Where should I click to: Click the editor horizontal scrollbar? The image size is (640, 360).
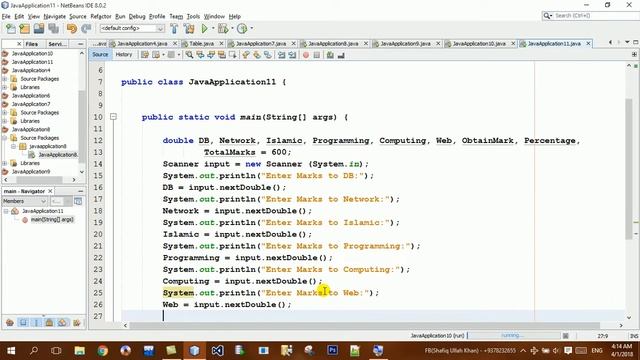coord(364,326)
